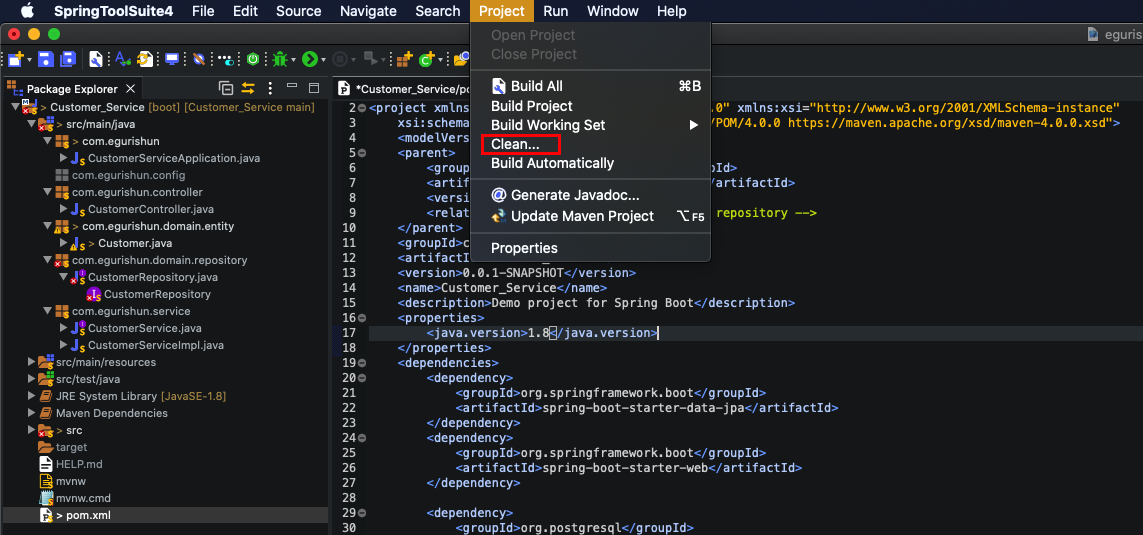This screenshot has height=535, width=1143.
Task: Click the green Debug bug icon
Action: coord(280,59)
